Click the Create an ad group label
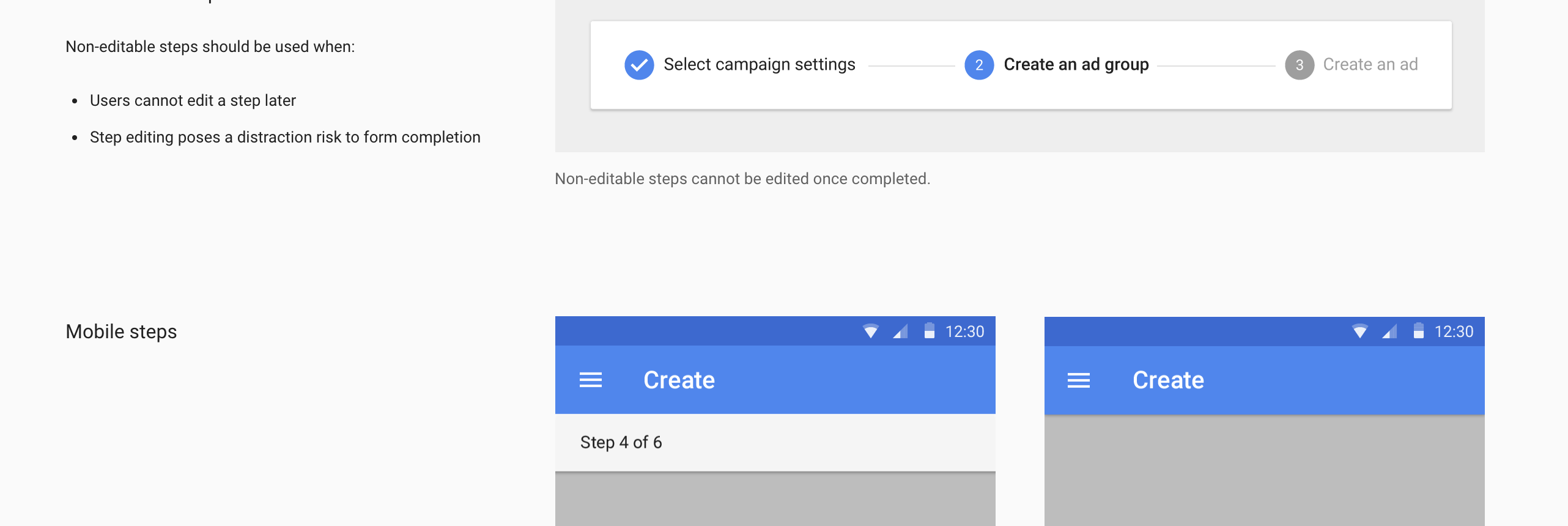 point(1076,64)
